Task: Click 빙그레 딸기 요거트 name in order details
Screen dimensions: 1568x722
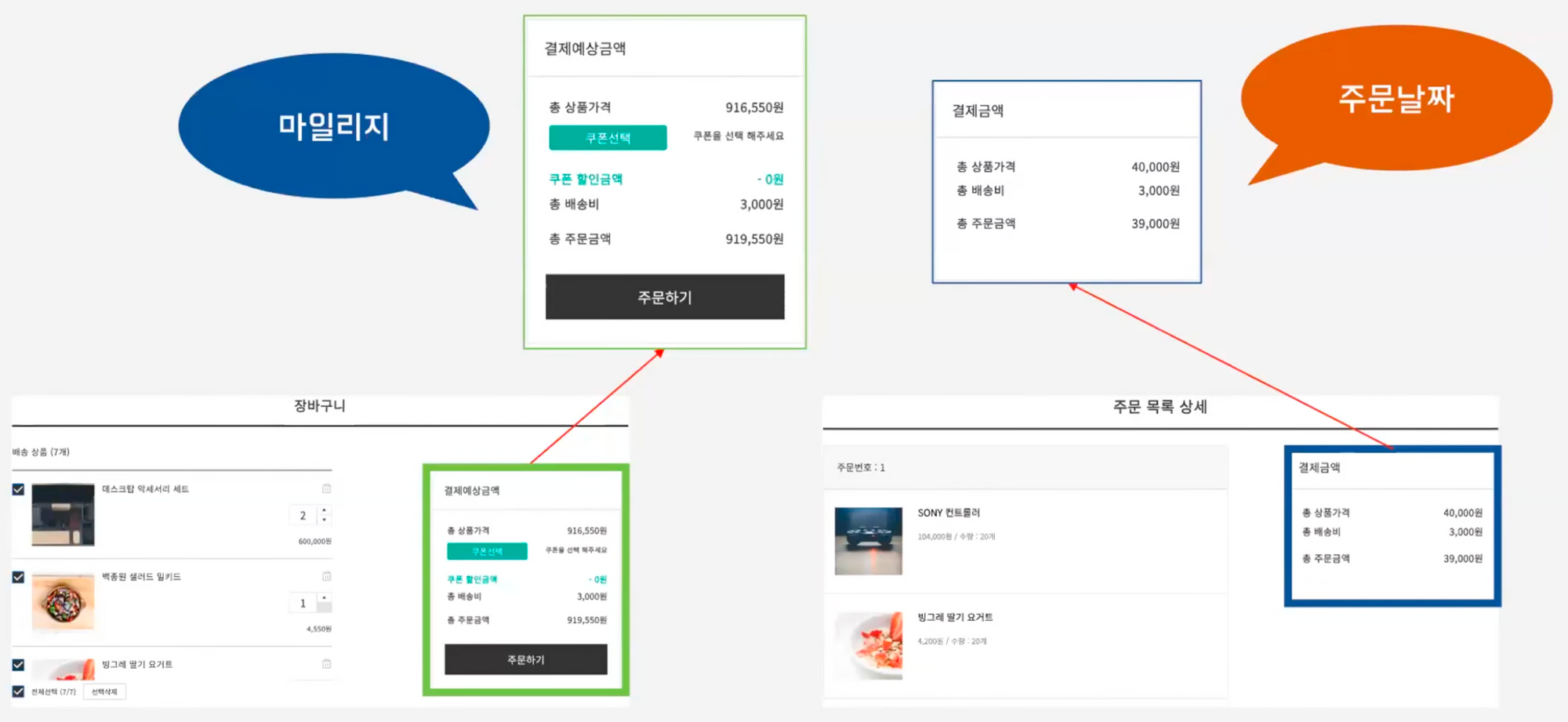Action: [x=955, y=617]
